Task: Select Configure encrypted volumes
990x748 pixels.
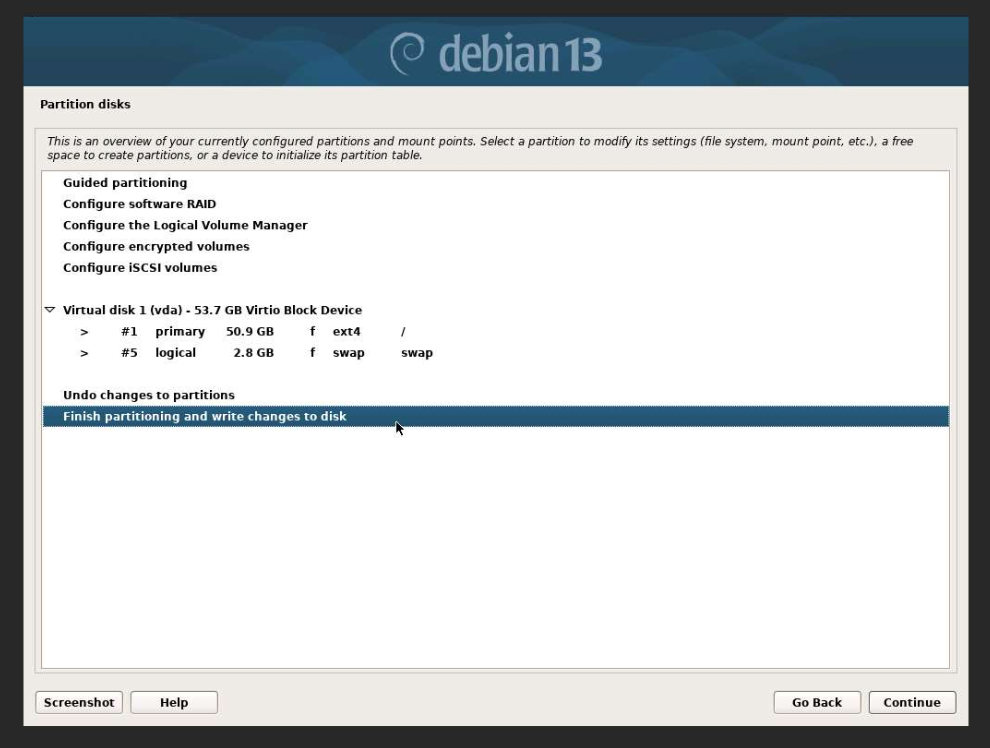Action: point(496,246)
